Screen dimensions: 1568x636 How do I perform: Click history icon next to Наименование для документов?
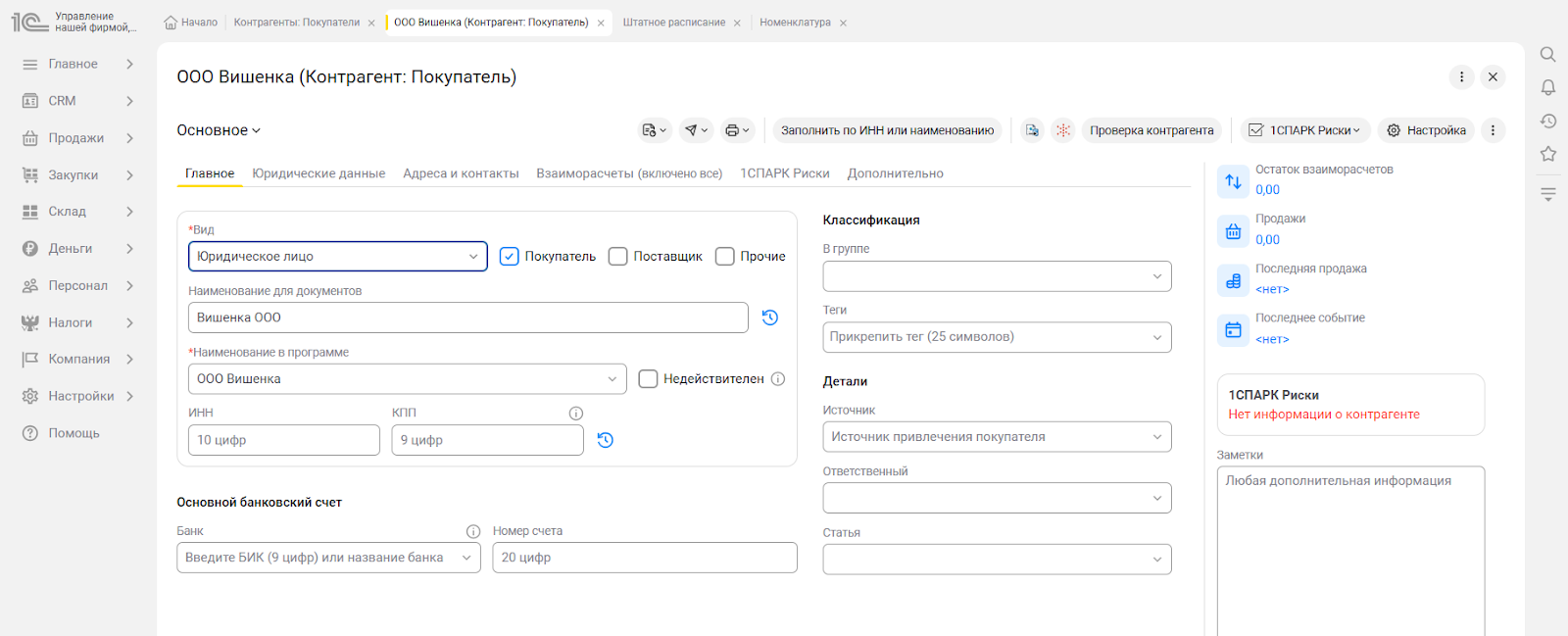click(770, 318)
